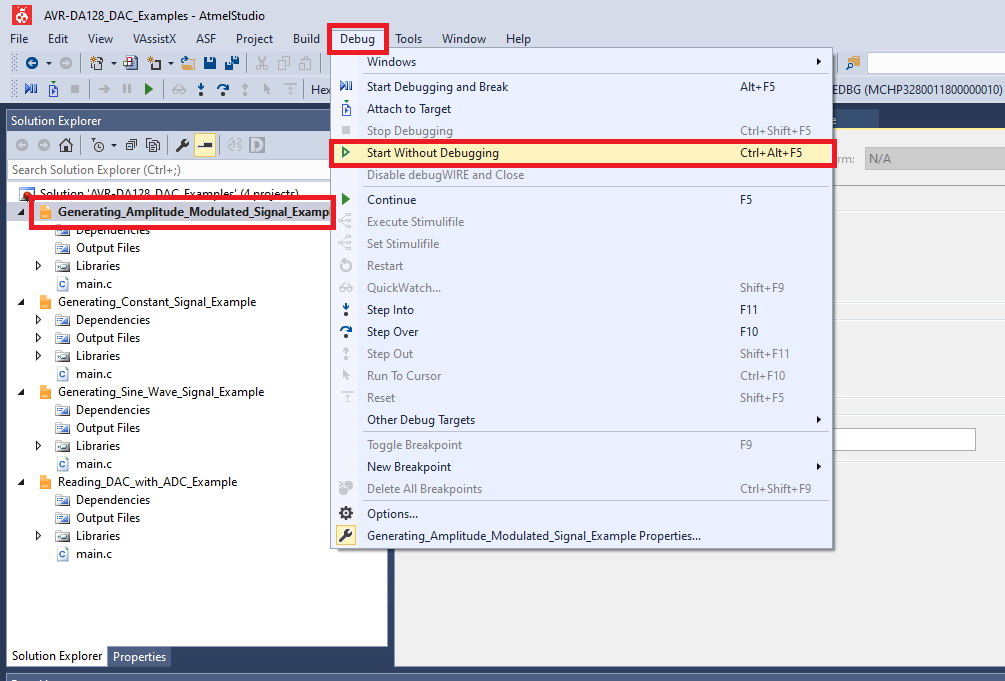
Task: Open Options... from Debug menu
Action: click(x=581, y=514)
